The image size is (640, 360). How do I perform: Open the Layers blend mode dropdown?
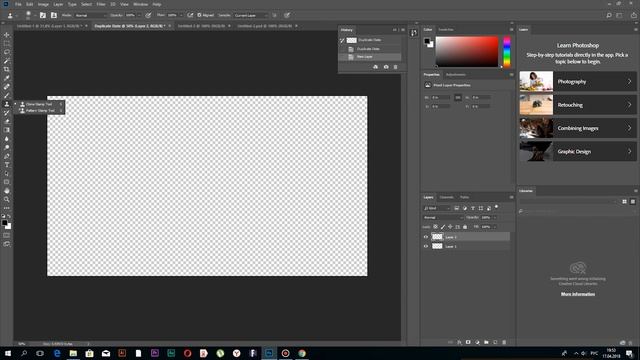tap(443, 218)
